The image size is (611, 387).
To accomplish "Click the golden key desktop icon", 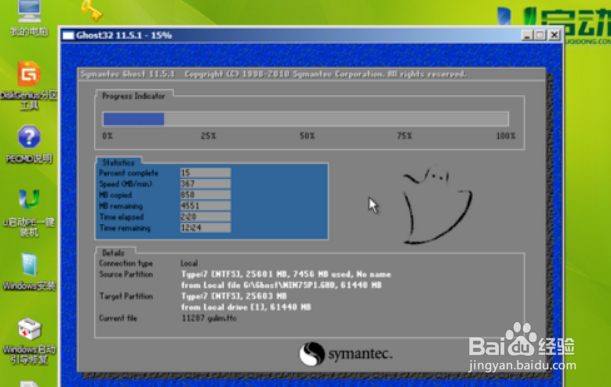I will point(92,10).
